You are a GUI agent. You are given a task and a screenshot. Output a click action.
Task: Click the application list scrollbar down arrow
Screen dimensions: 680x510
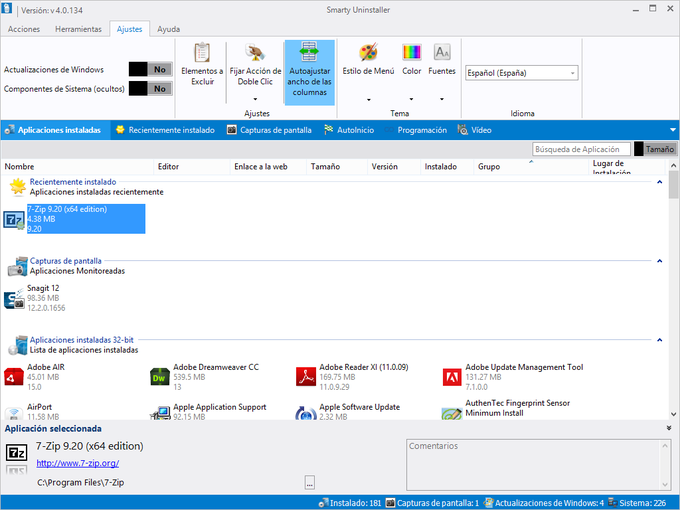[673, 414]
